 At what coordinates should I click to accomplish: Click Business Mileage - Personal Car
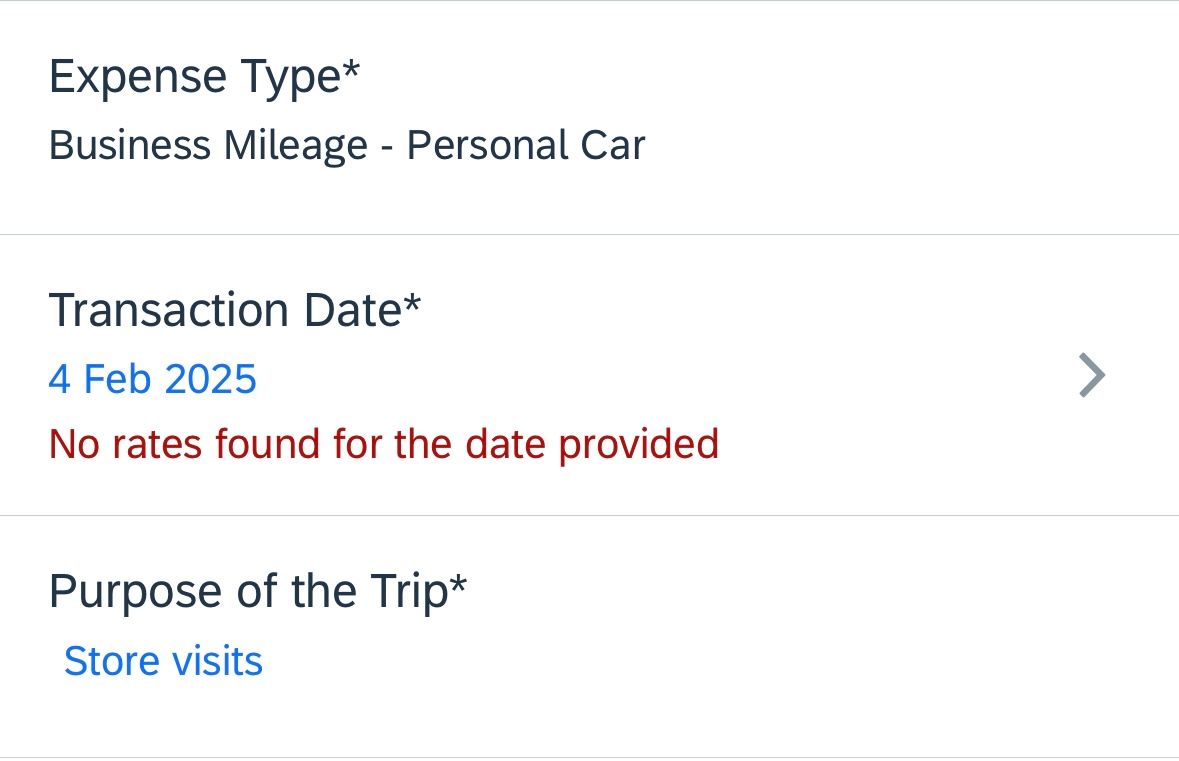tap(347, 145)
